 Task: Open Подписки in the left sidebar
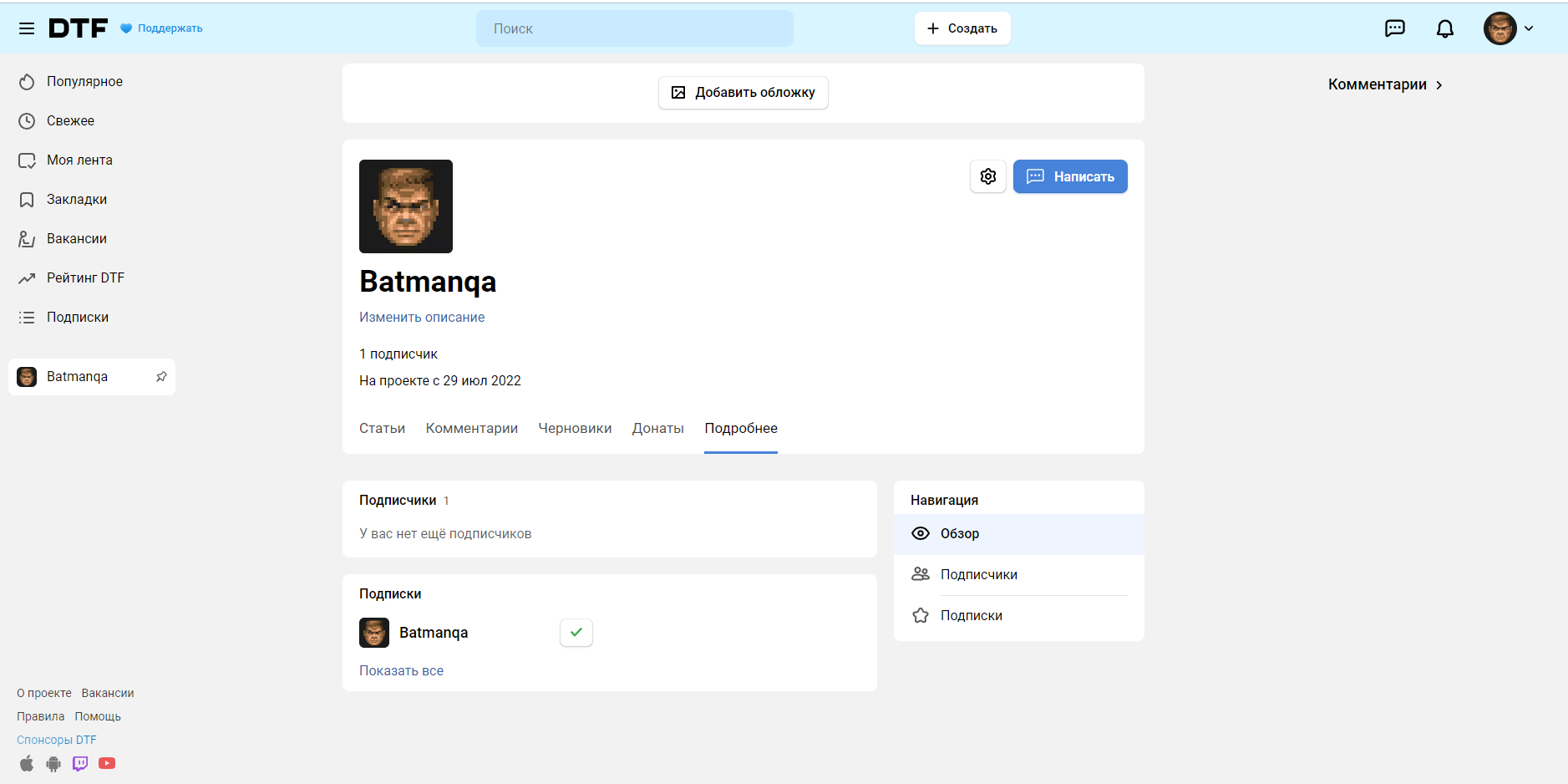pos(78,317)
